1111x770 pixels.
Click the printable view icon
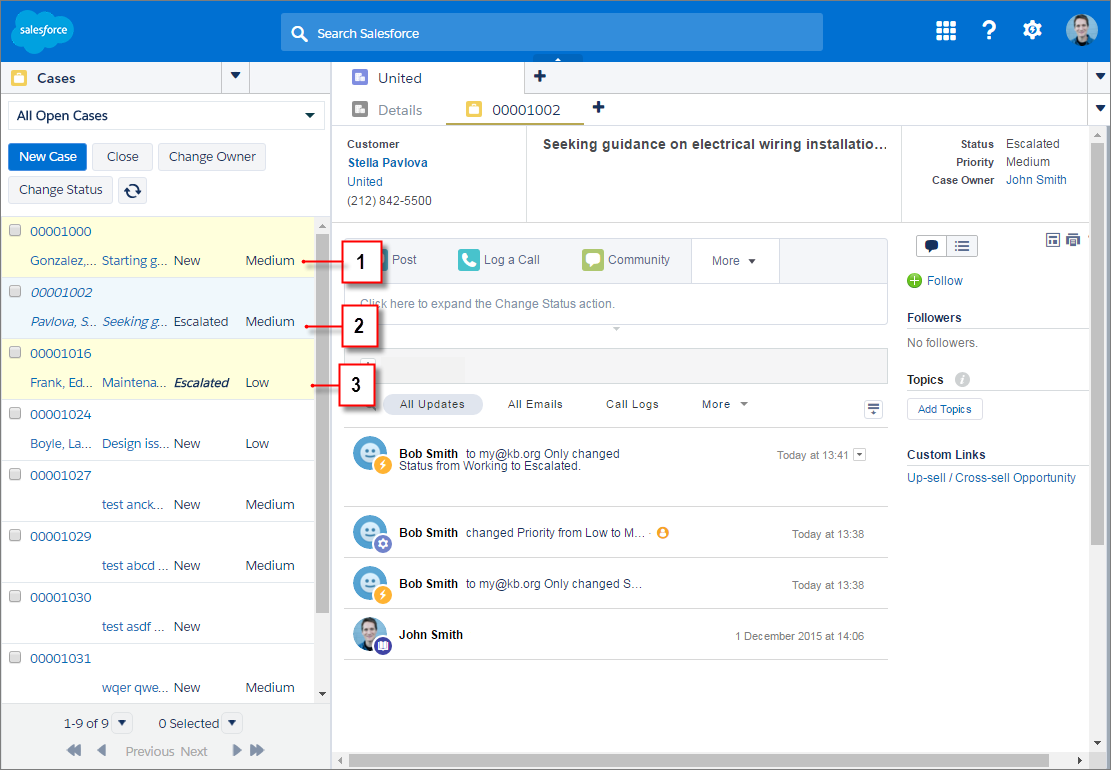pos(1073,240)
